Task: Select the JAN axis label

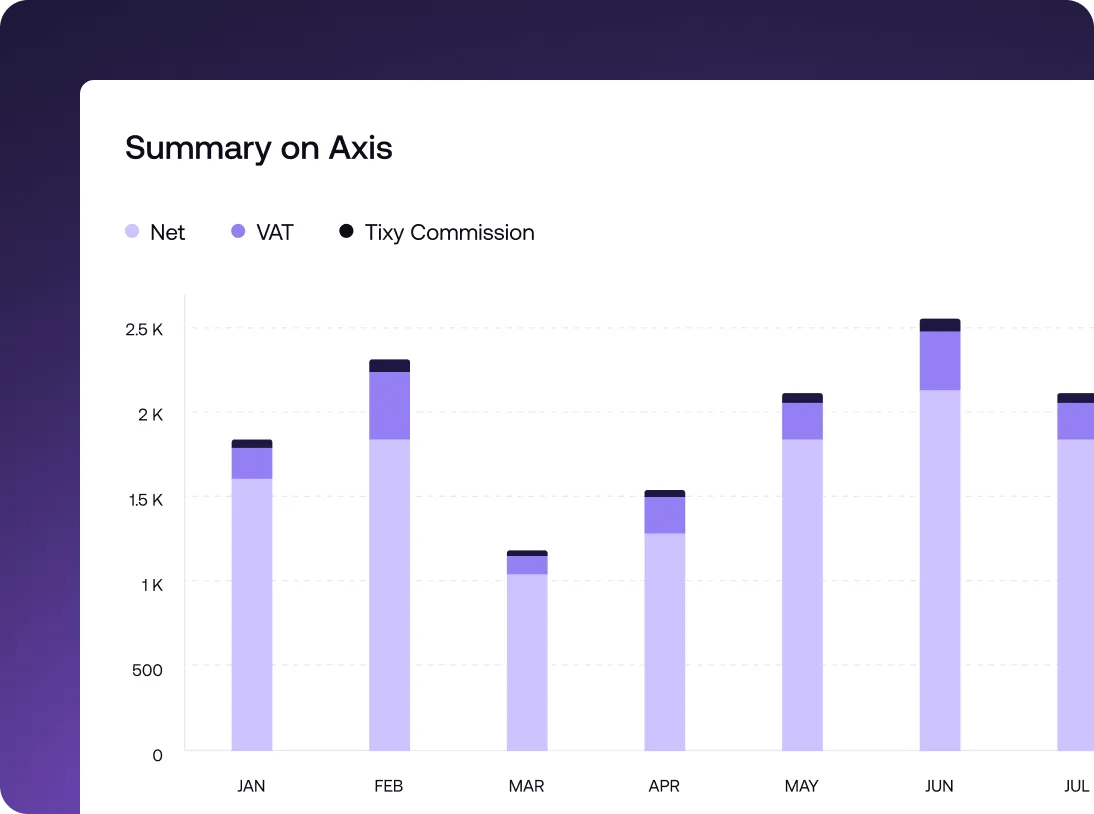Action: (251, 786)
